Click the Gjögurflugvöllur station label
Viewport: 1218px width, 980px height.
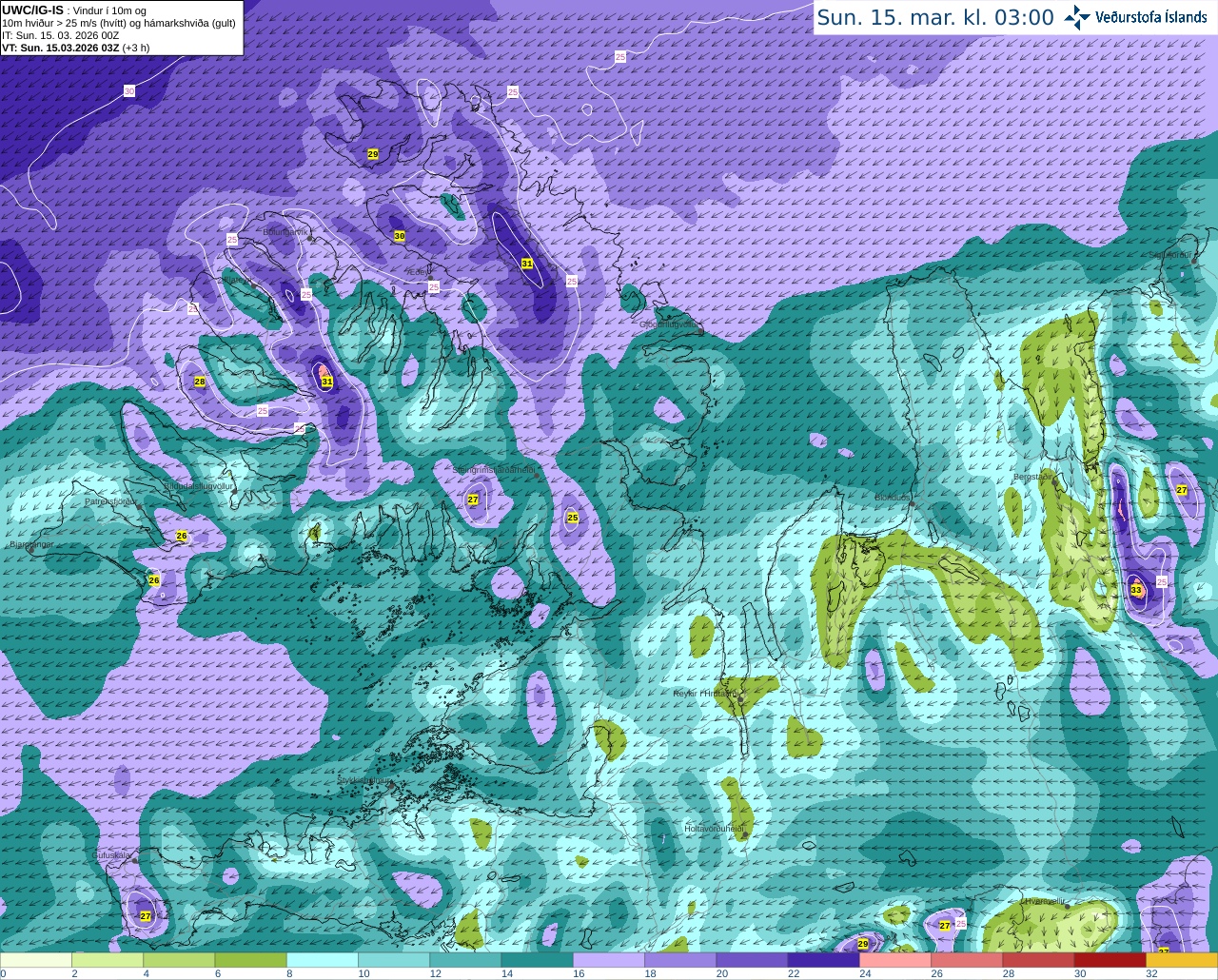click(x=668, y=324)
